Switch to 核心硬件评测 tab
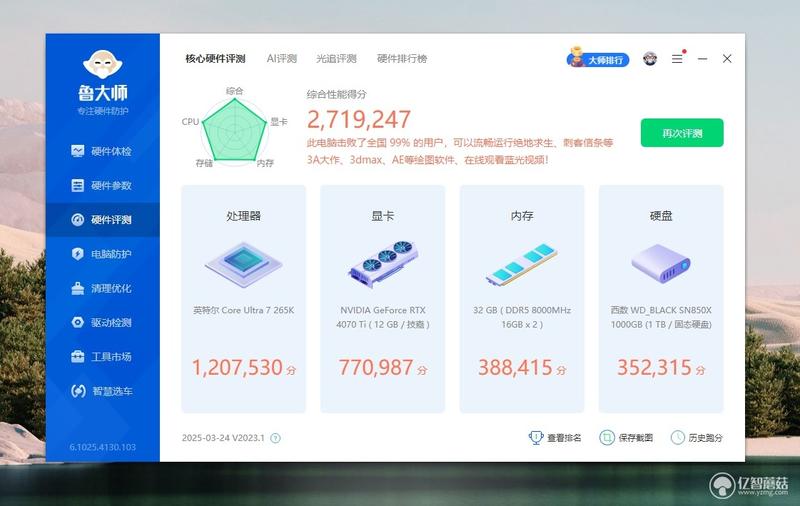Screen dimensions: 800x506 tap(215, 59)
